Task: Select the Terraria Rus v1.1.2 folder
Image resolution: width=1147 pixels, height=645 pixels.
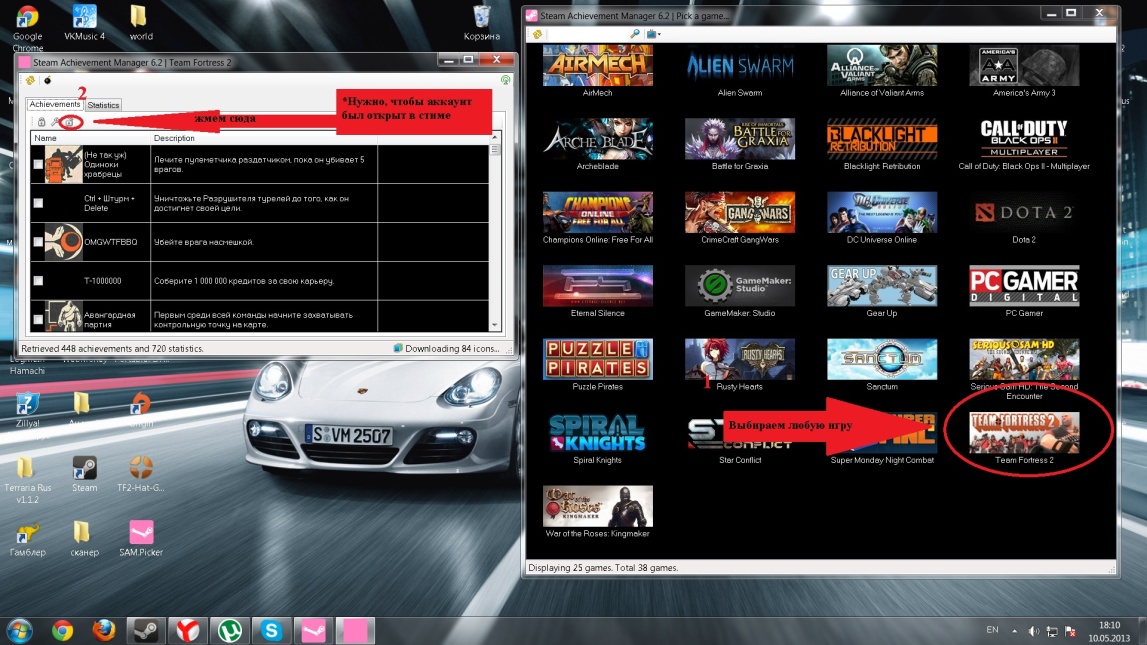Action: 27,480
